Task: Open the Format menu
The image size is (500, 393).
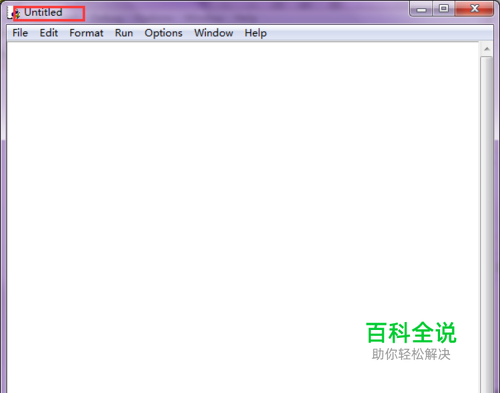Action: [86, 33]
